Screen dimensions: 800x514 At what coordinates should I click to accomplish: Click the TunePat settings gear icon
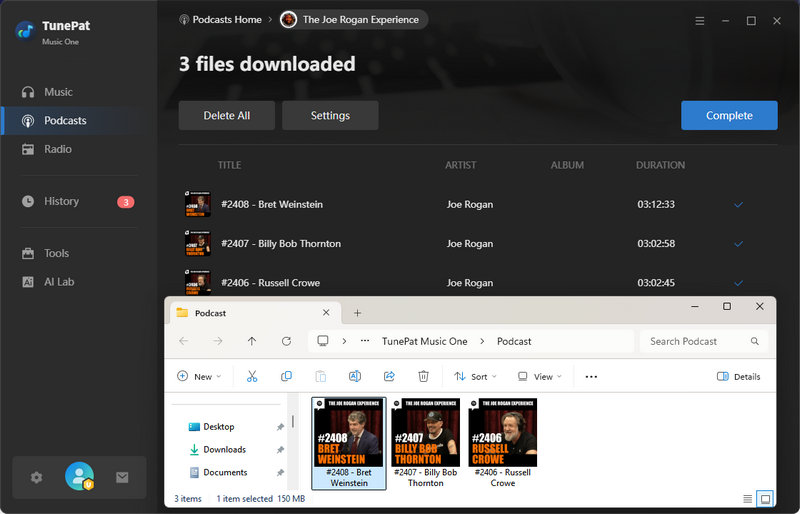[x=36, y=477]
